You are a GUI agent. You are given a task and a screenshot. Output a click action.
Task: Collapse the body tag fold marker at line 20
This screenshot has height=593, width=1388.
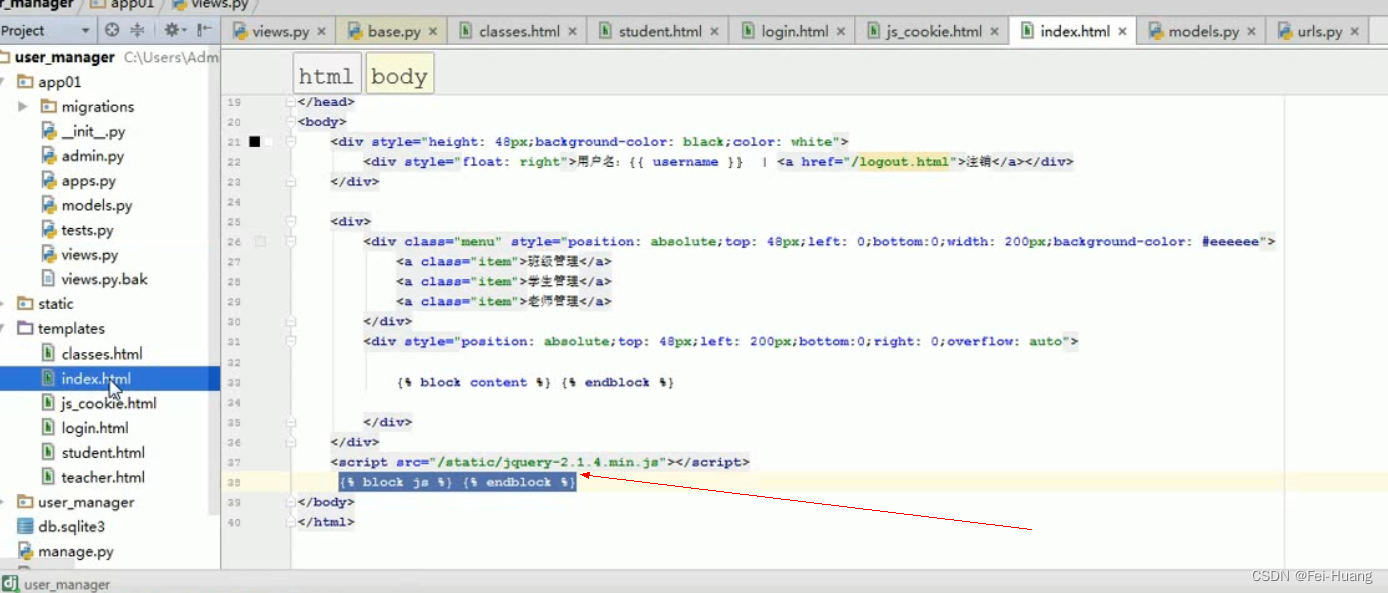[291, 122]
